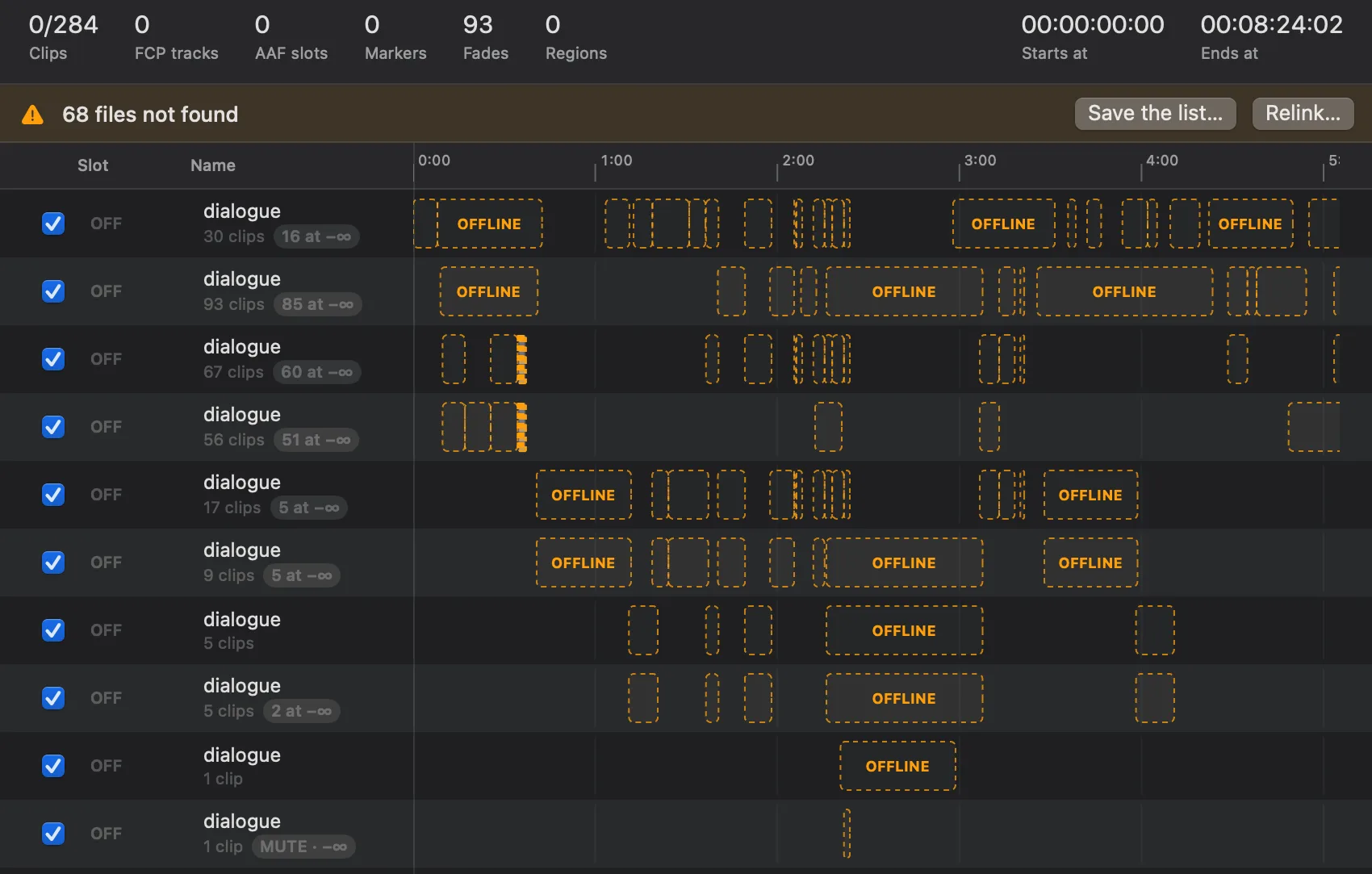Viewport: 1372px width, 874px height.
Task: Click the MUTE · -∞ badge
Action: coord(303,847)
